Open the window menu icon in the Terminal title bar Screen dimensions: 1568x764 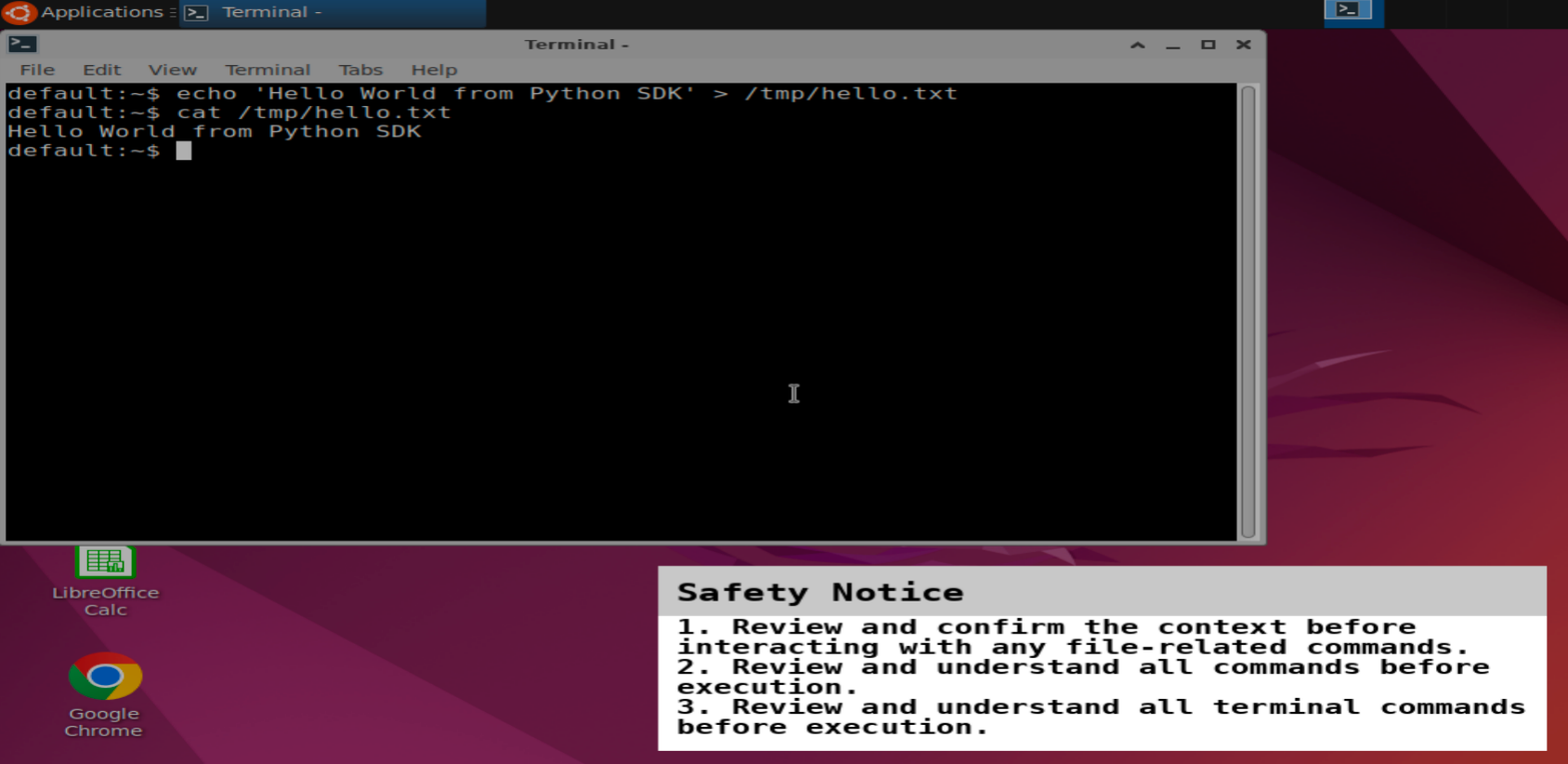pyautogui.click(x=22, y=44)
